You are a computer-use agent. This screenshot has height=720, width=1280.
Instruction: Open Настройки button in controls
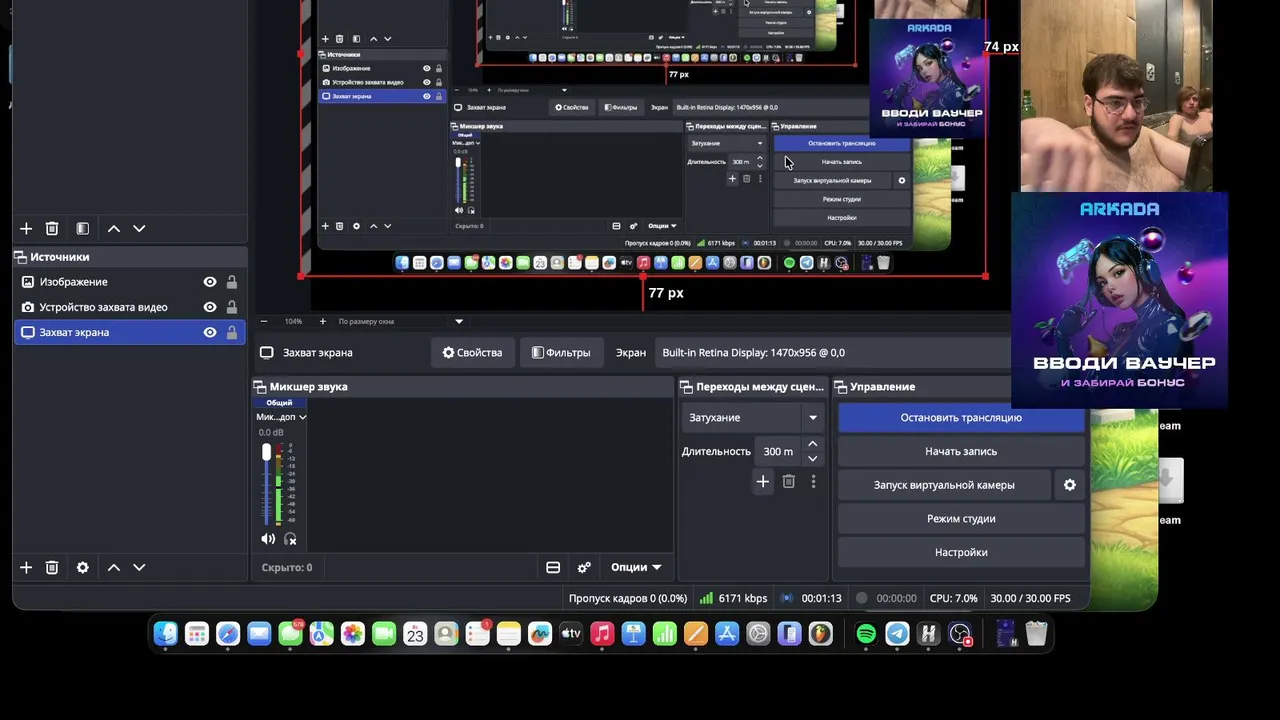[x=961, y=552]
